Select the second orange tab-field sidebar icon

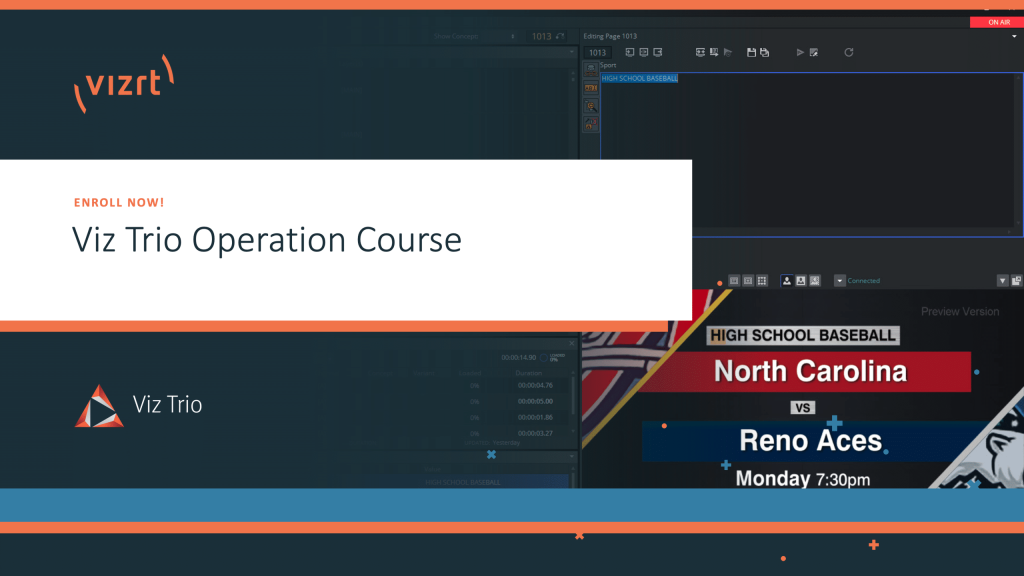[591, 88]
